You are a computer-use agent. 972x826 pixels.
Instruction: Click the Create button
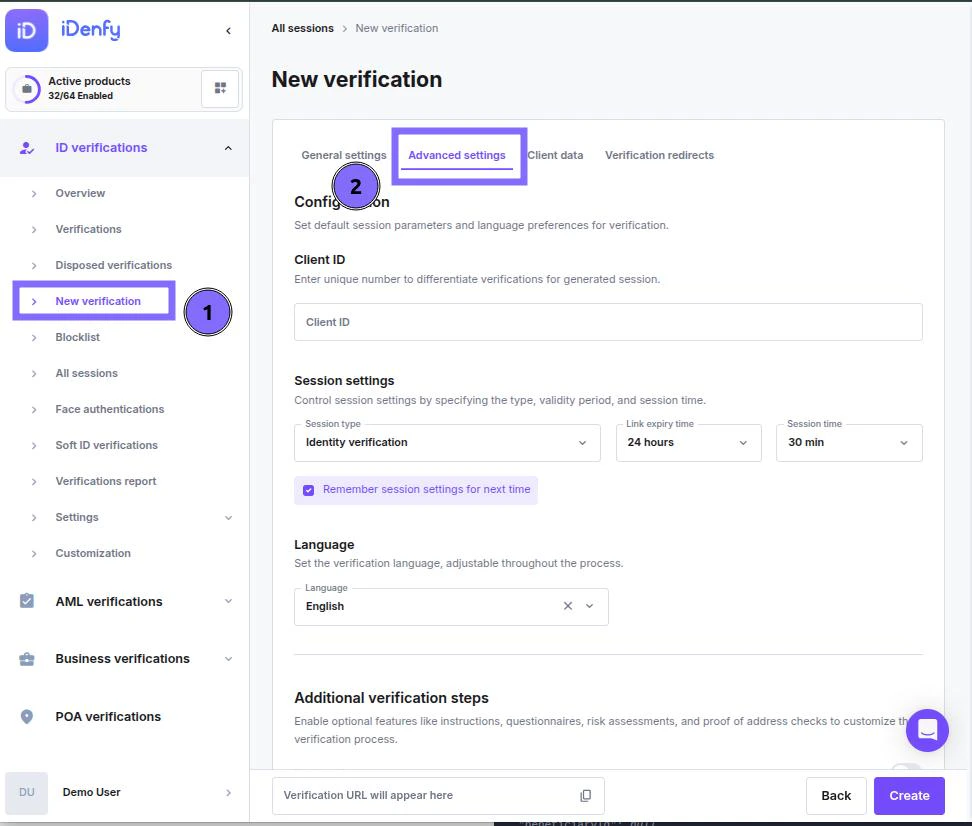(x=909, y=796)
